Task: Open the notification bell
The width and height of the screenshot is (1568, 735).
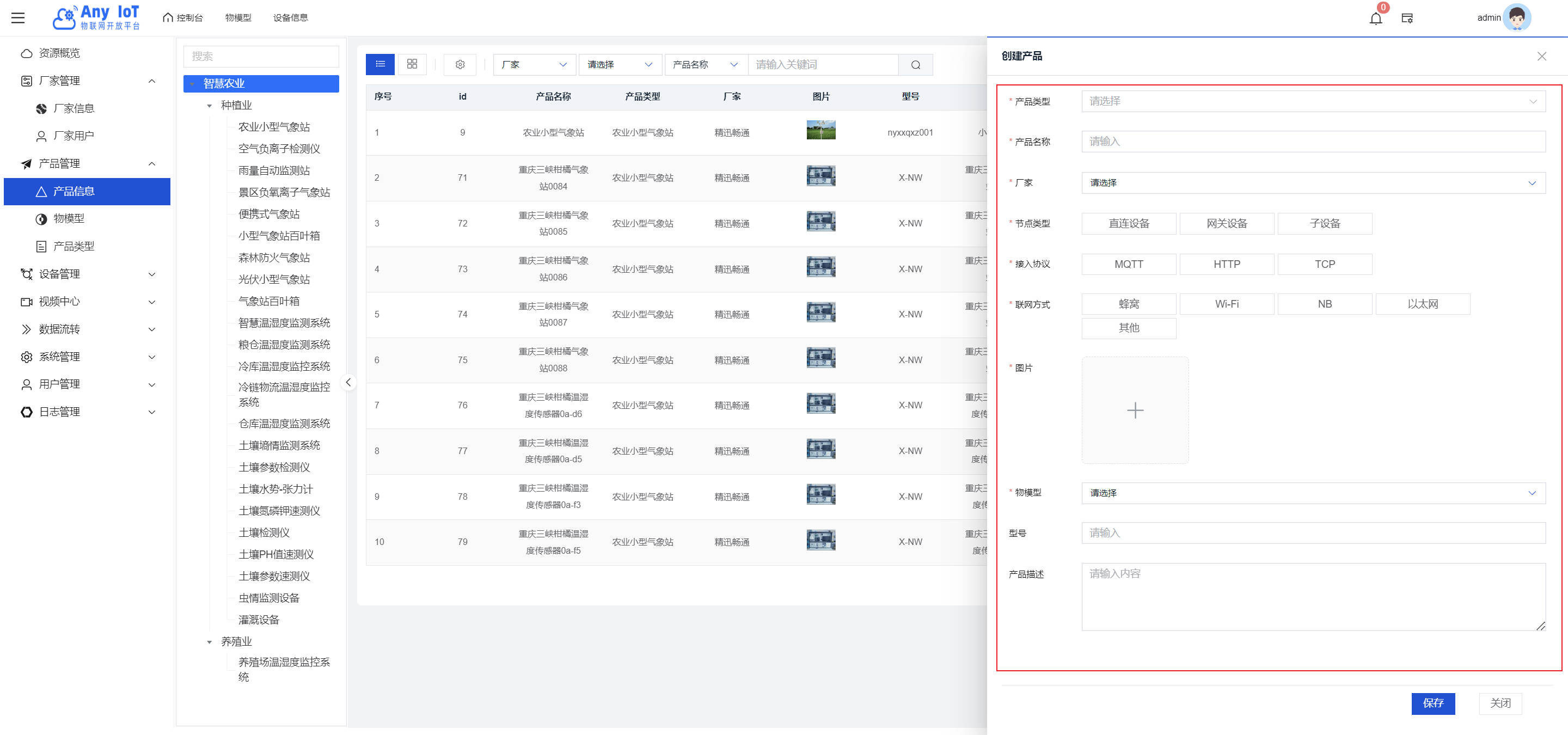Action: pos(1375,19)
